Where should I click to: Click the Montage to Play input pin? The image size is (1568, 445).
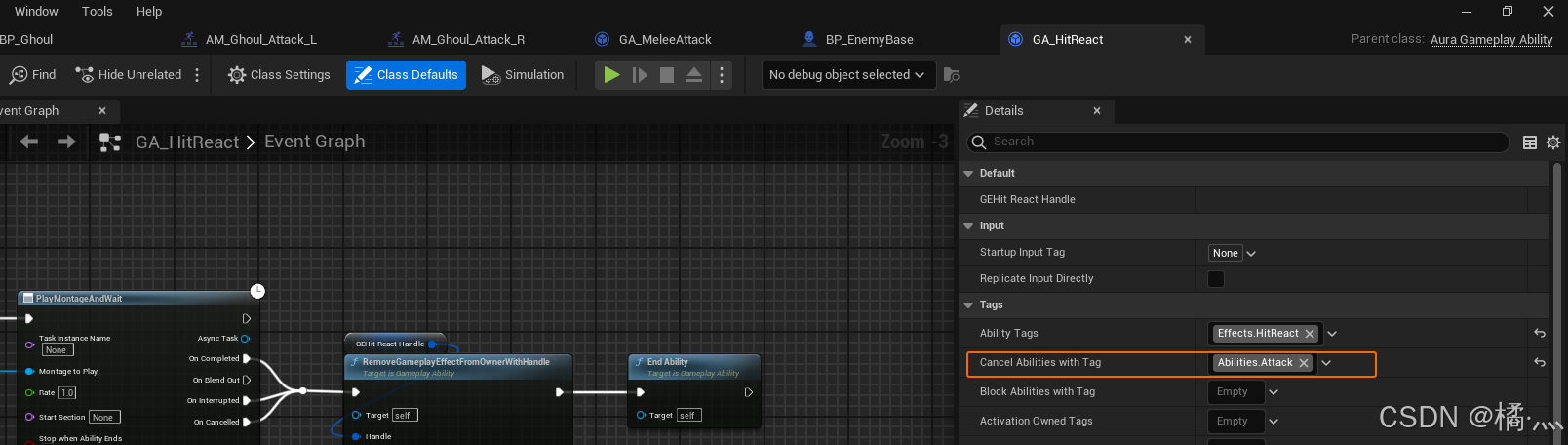tap(30, 372)
